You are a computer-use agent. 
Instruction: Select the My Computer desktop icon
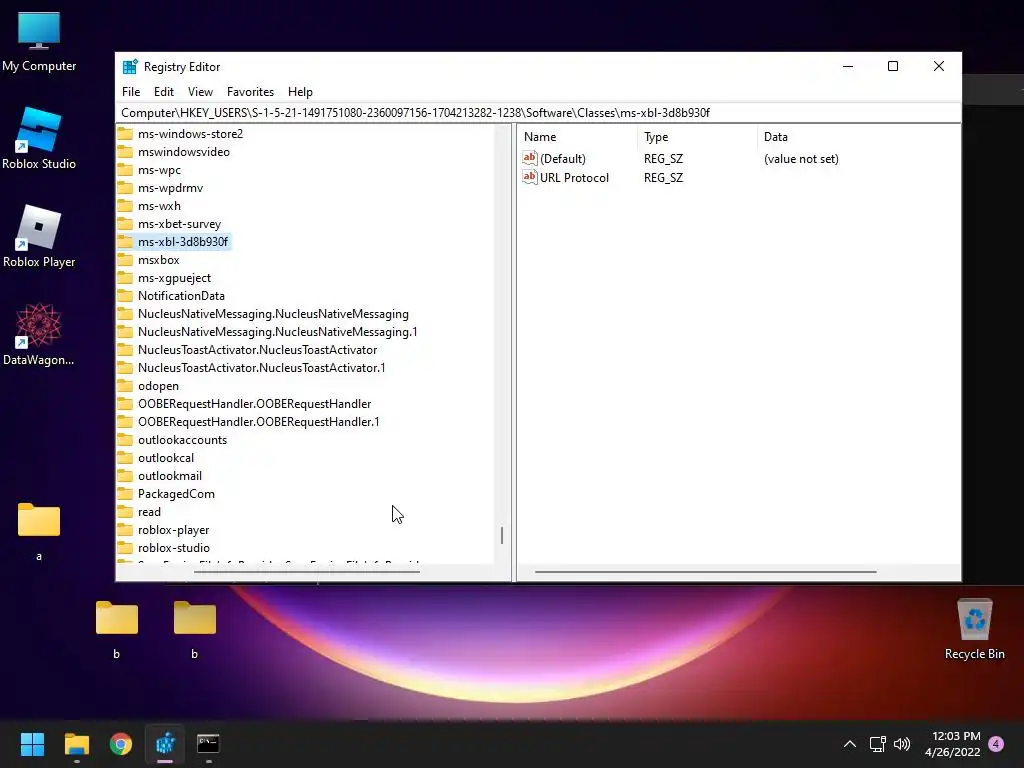point(39,41)
